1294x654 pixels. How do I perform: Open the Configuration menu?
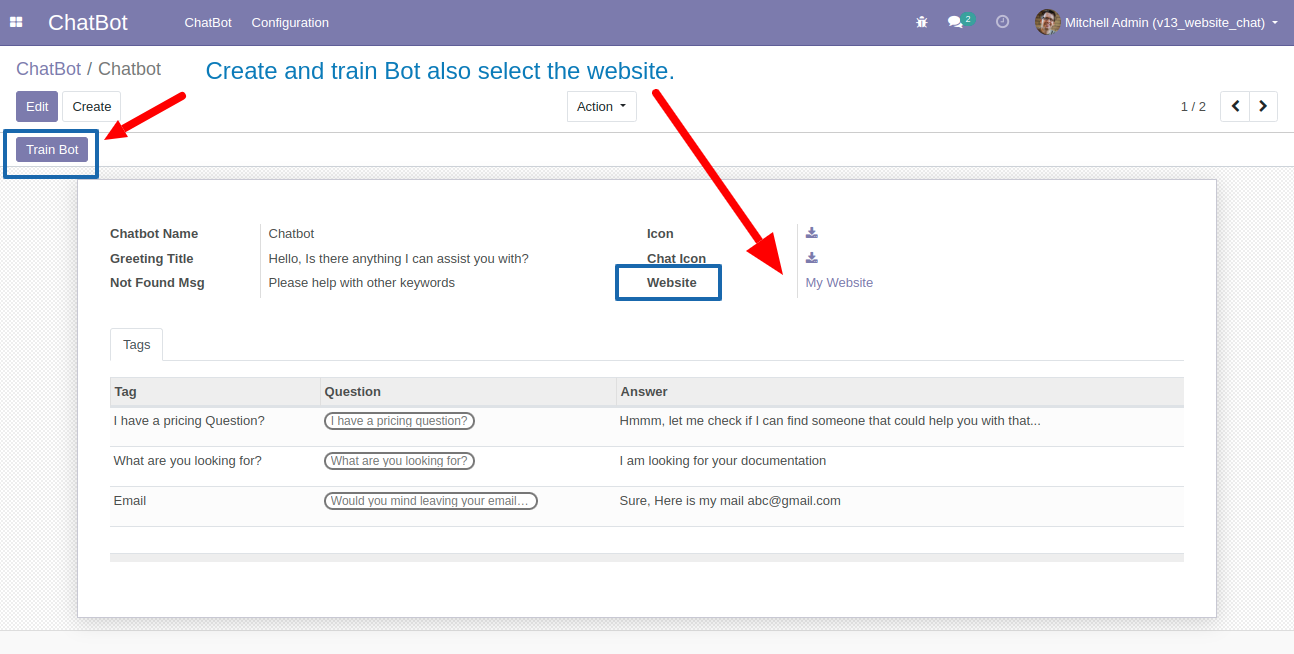[x=290, y=22]
